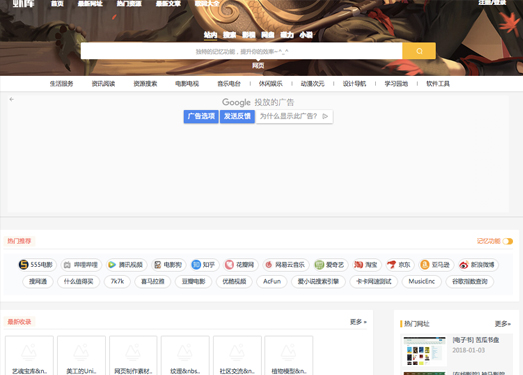Image resolution: width=523 pixels, height=375 pixels.
Task: Open the 花瓣网 shortcut
Action: (240, 265)
